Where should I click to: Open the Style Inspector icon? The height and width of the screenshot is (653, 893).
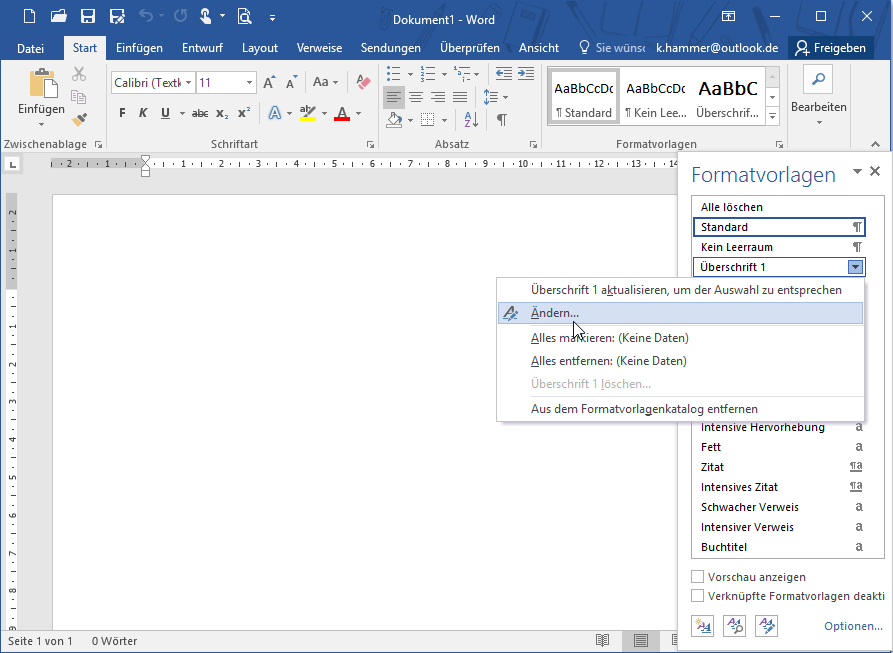pos(734,626)
